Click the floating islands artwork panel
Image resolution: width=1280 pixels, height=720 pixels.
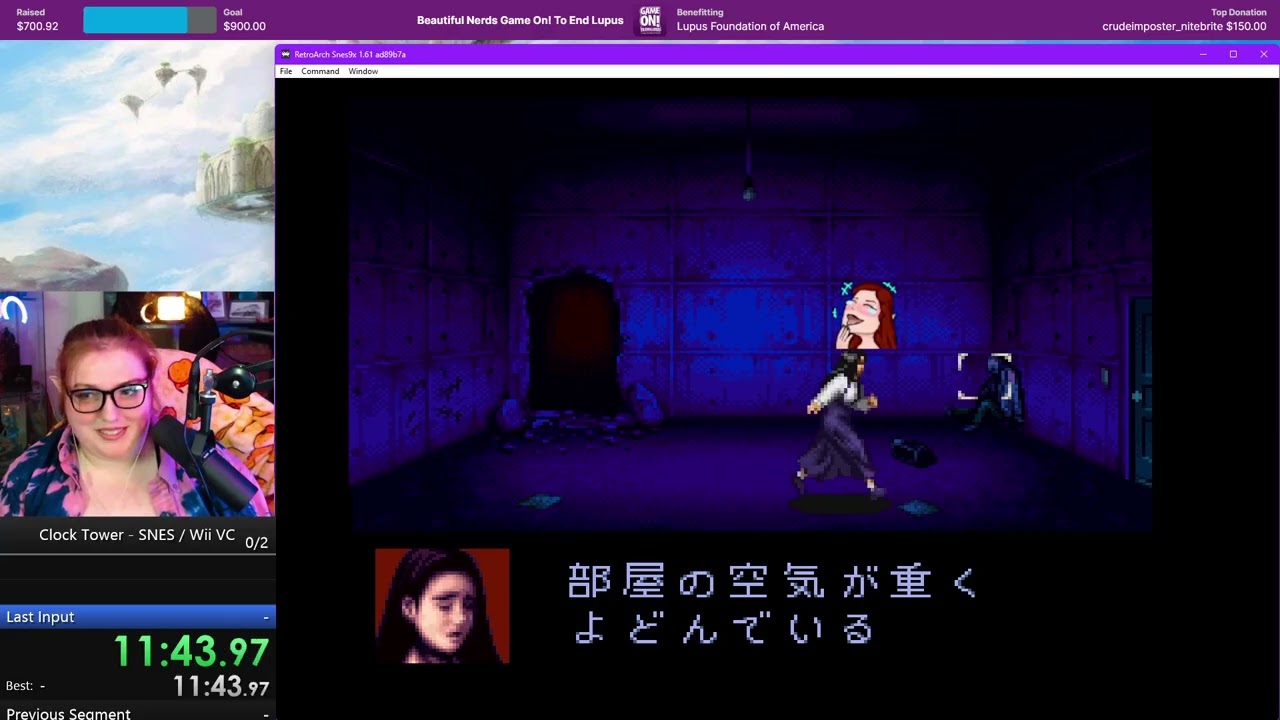tap(137, 166)
